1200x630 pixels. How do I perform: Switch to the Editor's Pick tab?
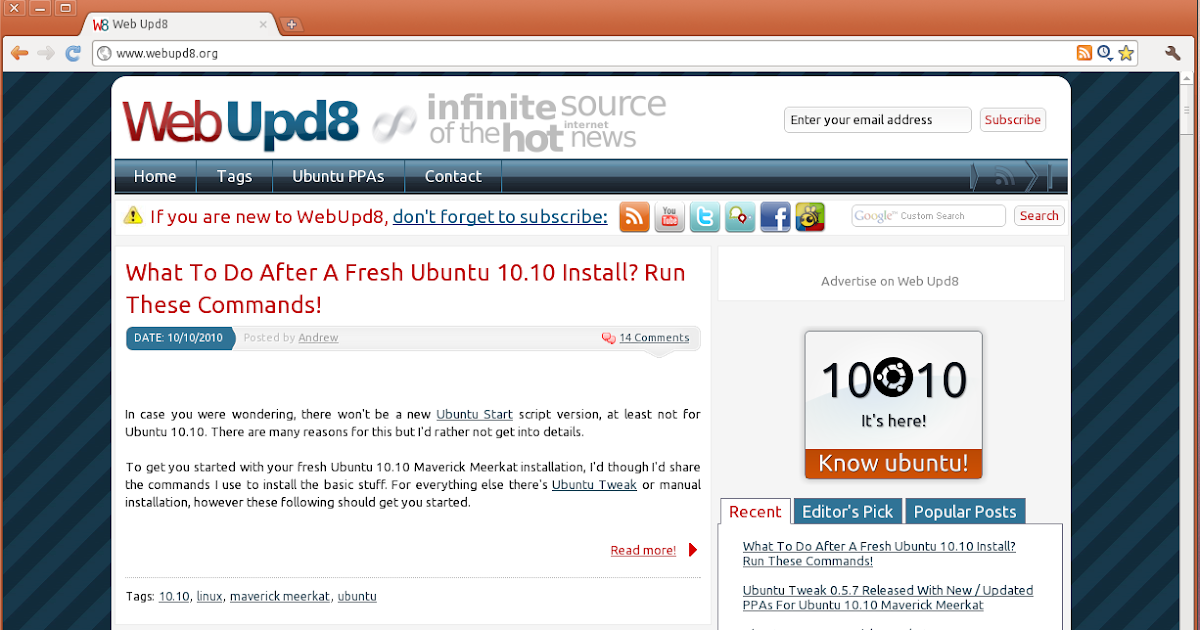coord(847,511)
